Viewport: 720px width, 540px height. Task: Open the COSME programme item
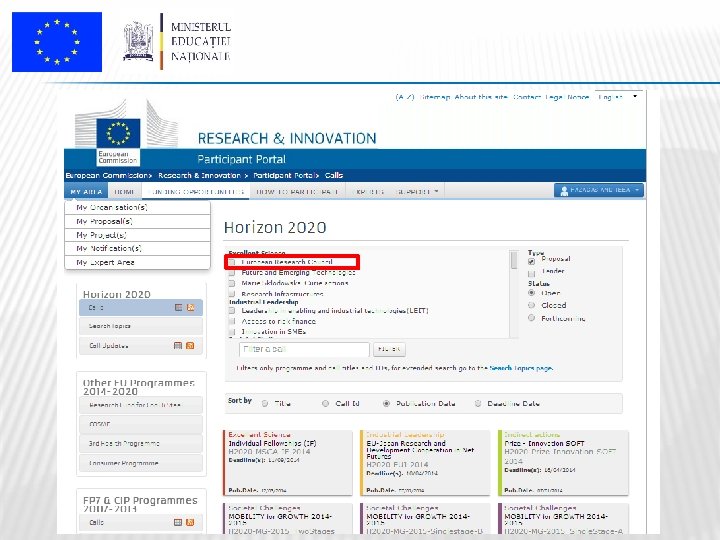pyautogui.click(x=141, y=424)
